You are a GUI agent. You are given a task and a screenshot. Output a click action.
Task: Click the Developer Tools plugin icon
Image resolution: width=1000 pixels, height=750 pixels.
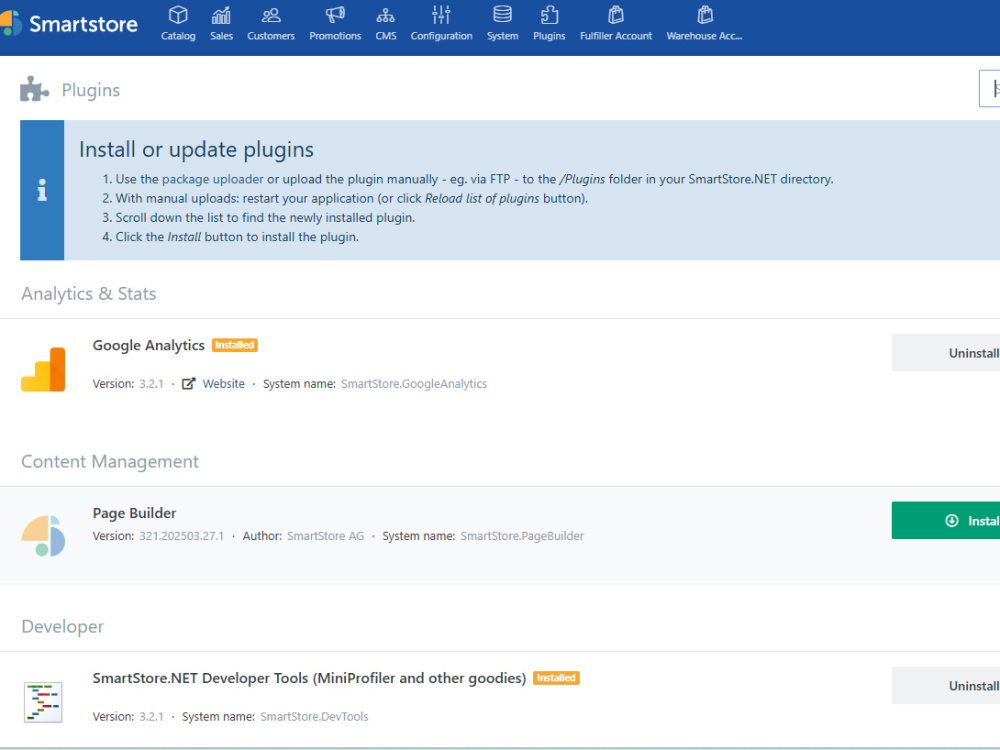coord(43,702)
